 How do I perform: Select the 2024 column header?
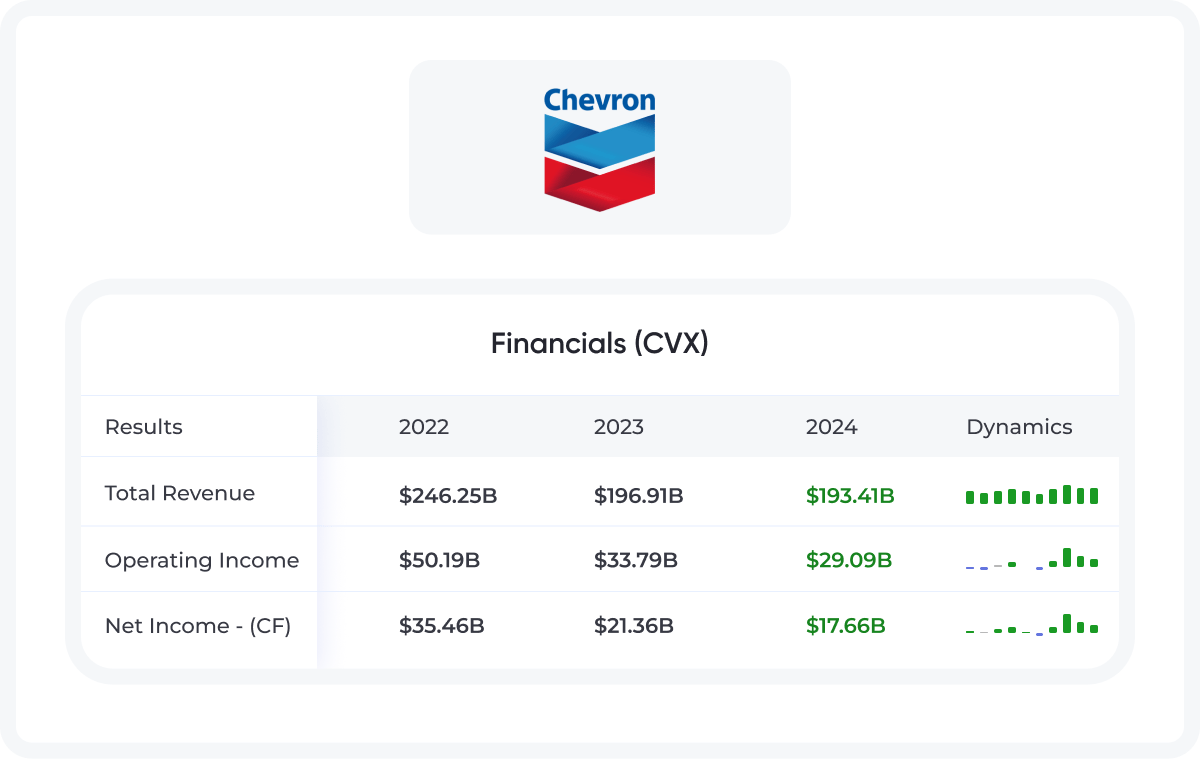tap(832, 427)
